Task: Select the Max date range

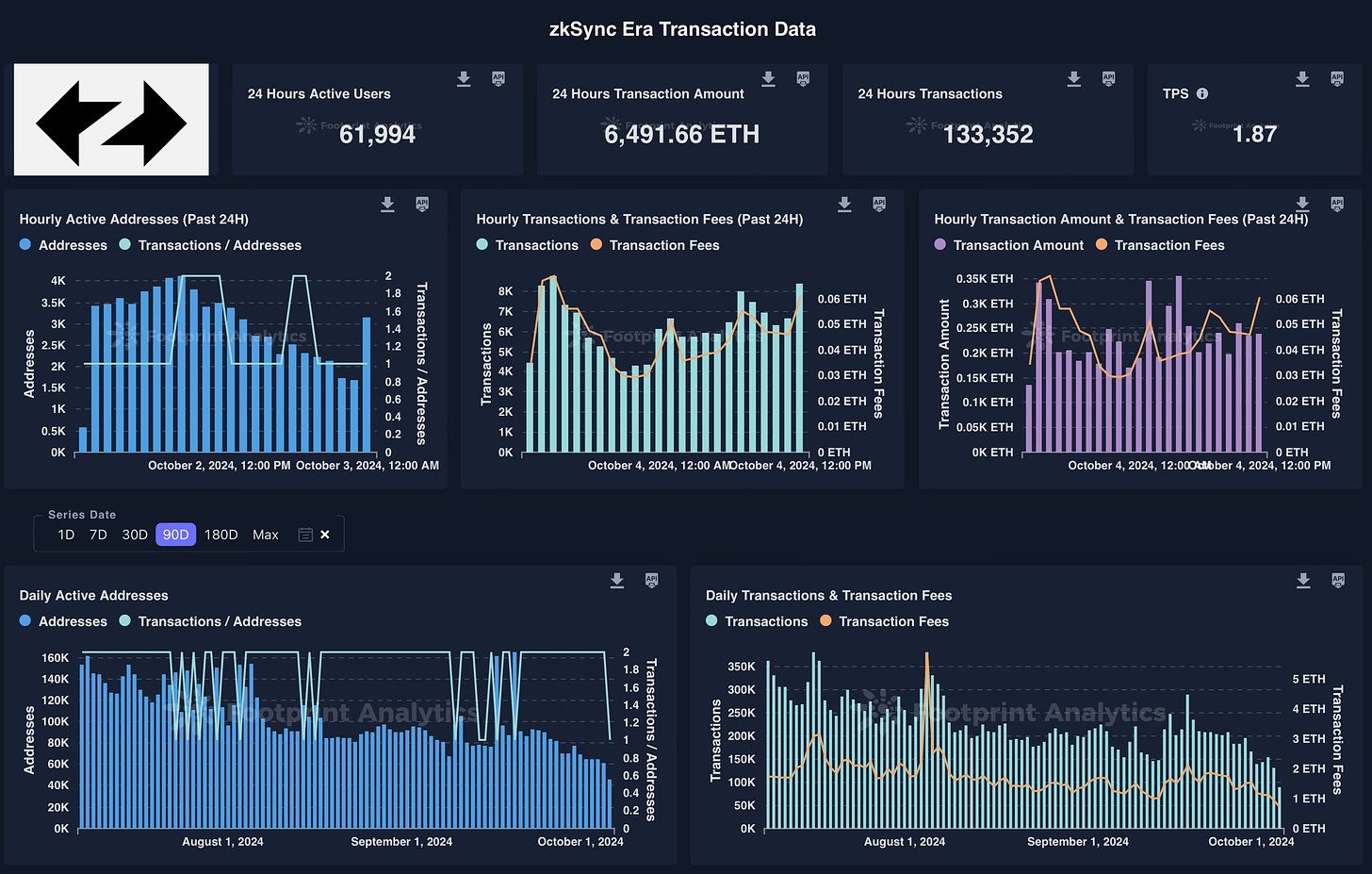Action: (x=266, y=535)
